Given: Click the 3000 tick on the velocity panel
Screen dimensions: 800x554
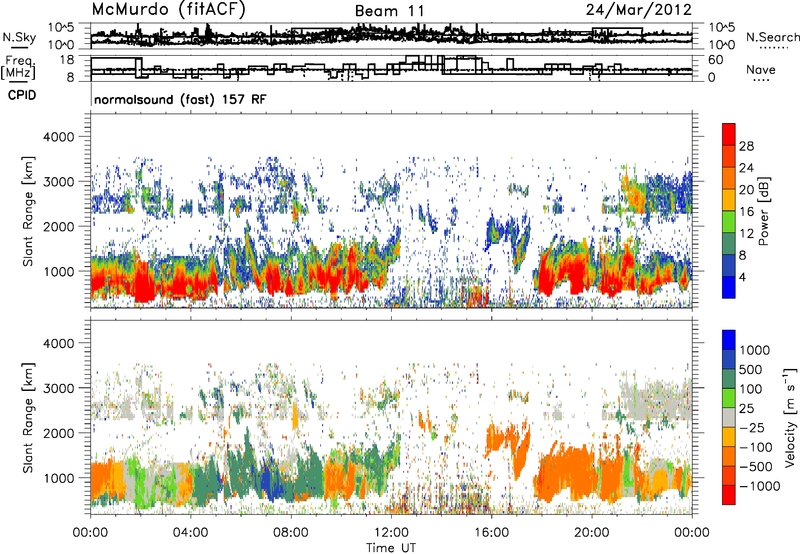Looking at the screenshot, I should [59, 388].
